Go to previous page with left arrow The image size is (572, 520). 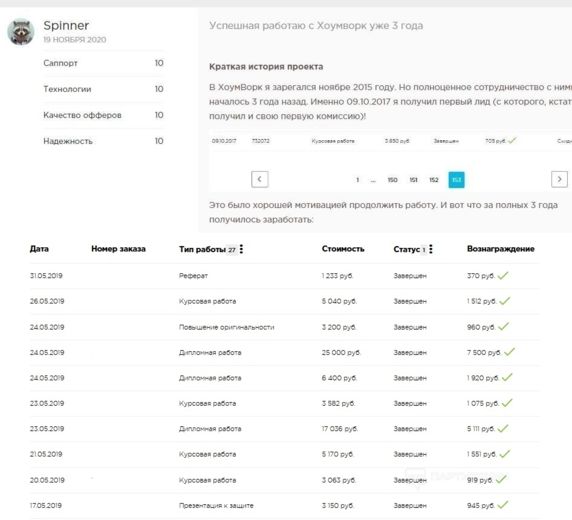point(260,179)
